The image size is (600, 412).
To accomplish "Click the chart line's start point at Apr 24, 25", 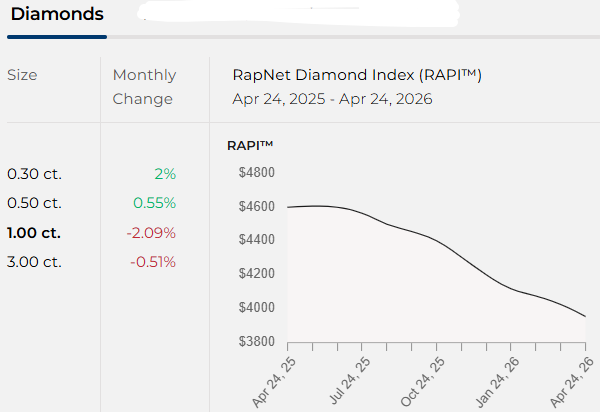I will click(x=288, y=207).
